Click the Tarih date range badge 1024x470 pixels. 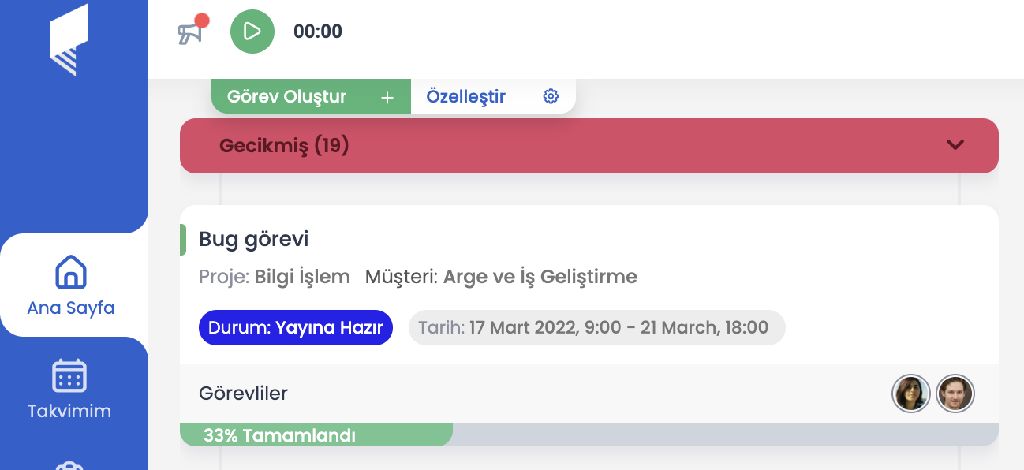[x=596, y=328]
